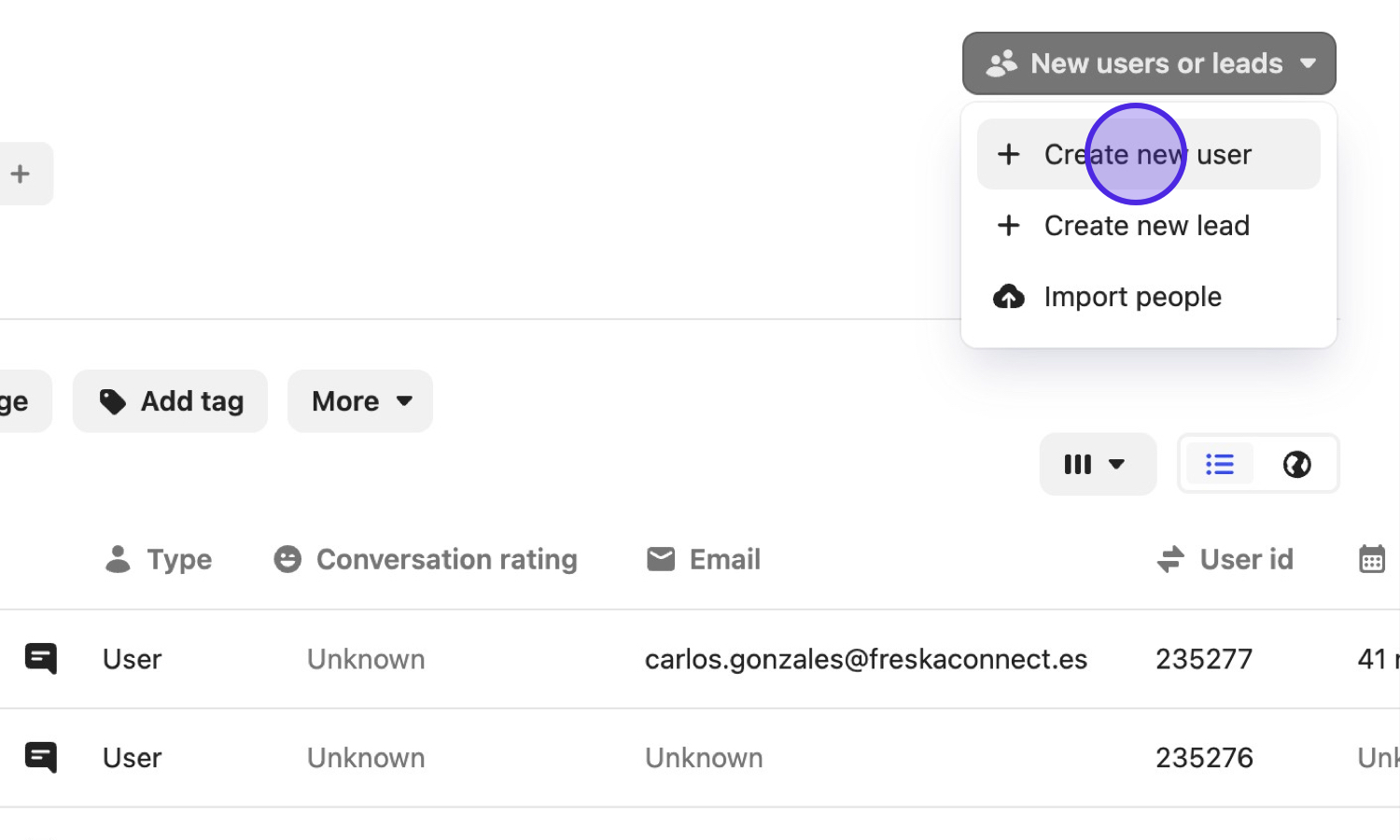Viewport: 1400px width, 840px height.
Task: Click the swap arrows icon by User id
Action: [x=1170, y=559]
